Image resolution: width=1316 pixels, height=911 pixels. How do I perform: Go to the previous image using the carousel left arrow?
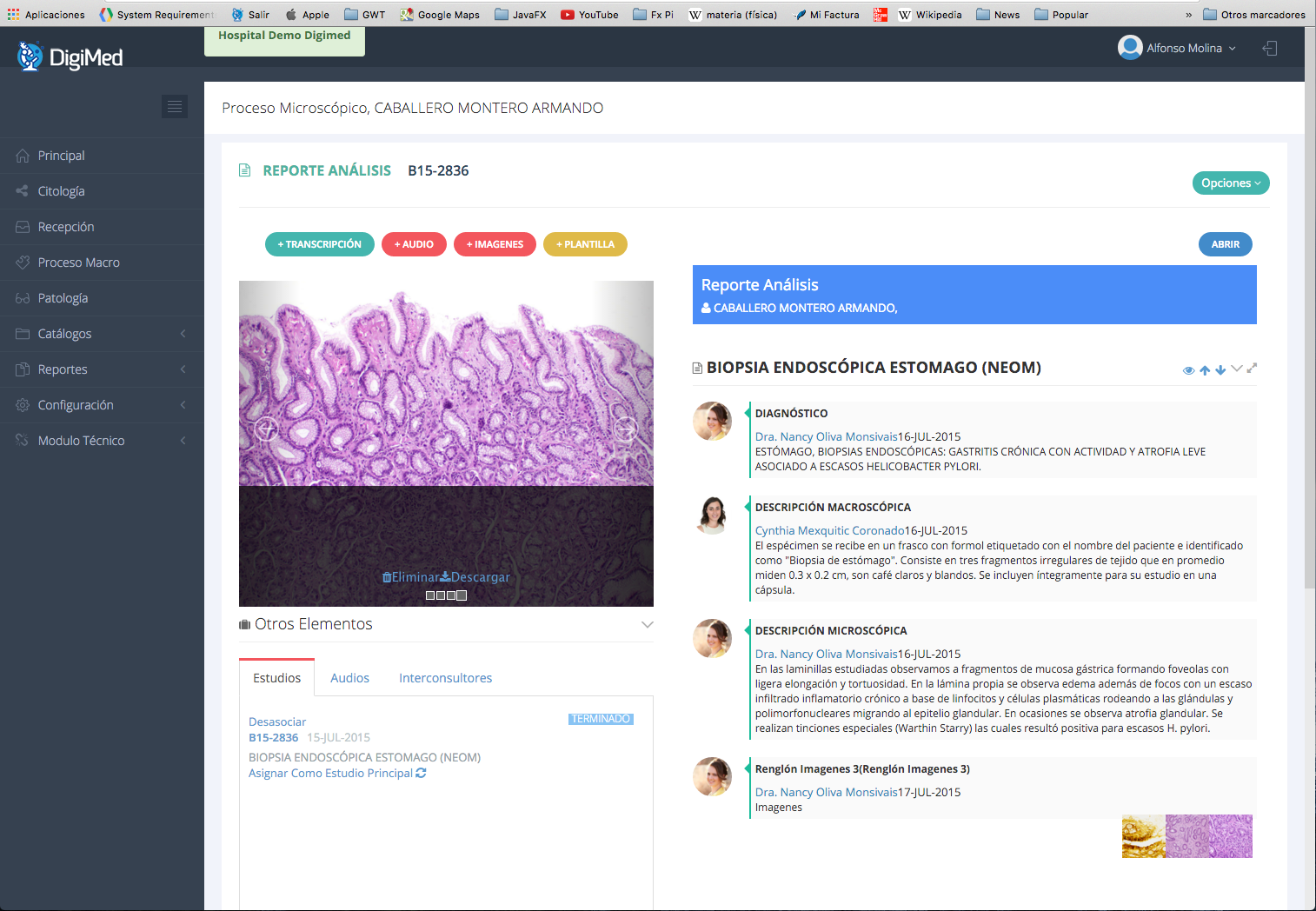(266, 428)
